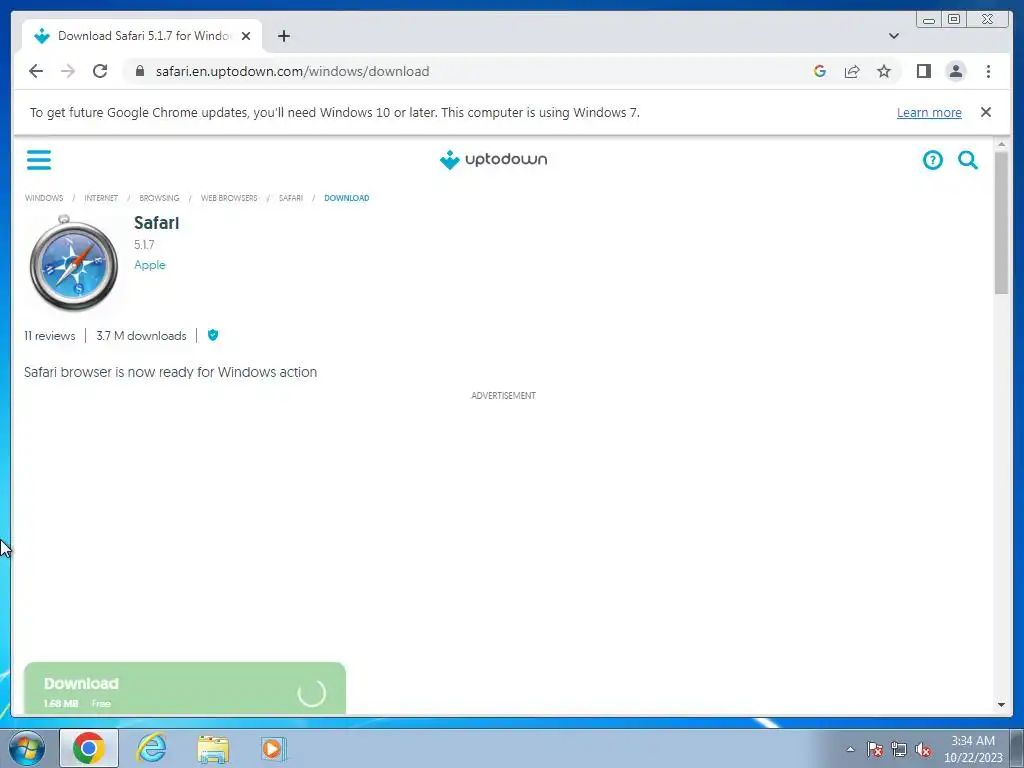Share this page icon
The image size is (1024, 768).
[x=852, y=71]
